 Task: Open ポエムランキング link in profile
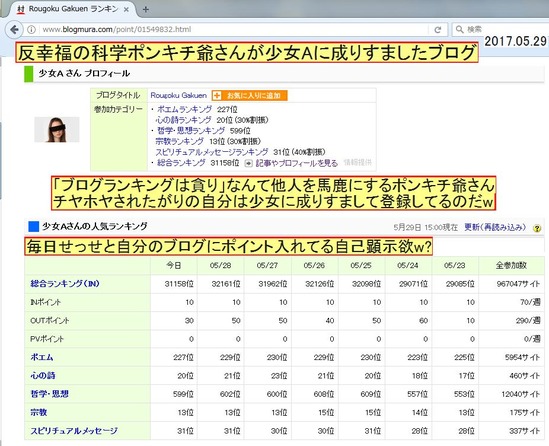click(185, 109)
